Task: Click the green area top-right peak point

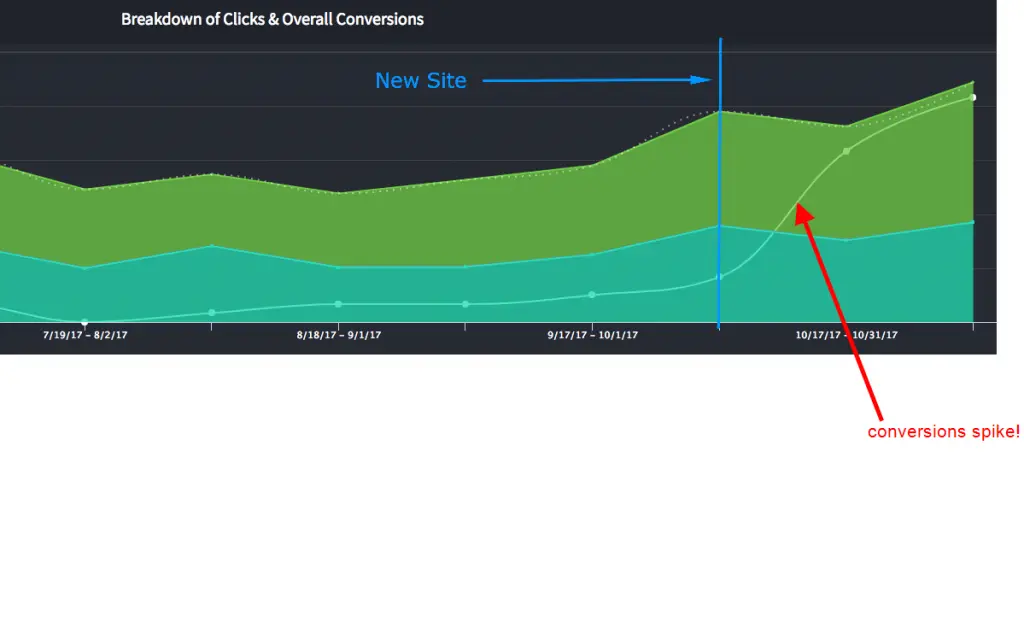Action: [973, 82]
